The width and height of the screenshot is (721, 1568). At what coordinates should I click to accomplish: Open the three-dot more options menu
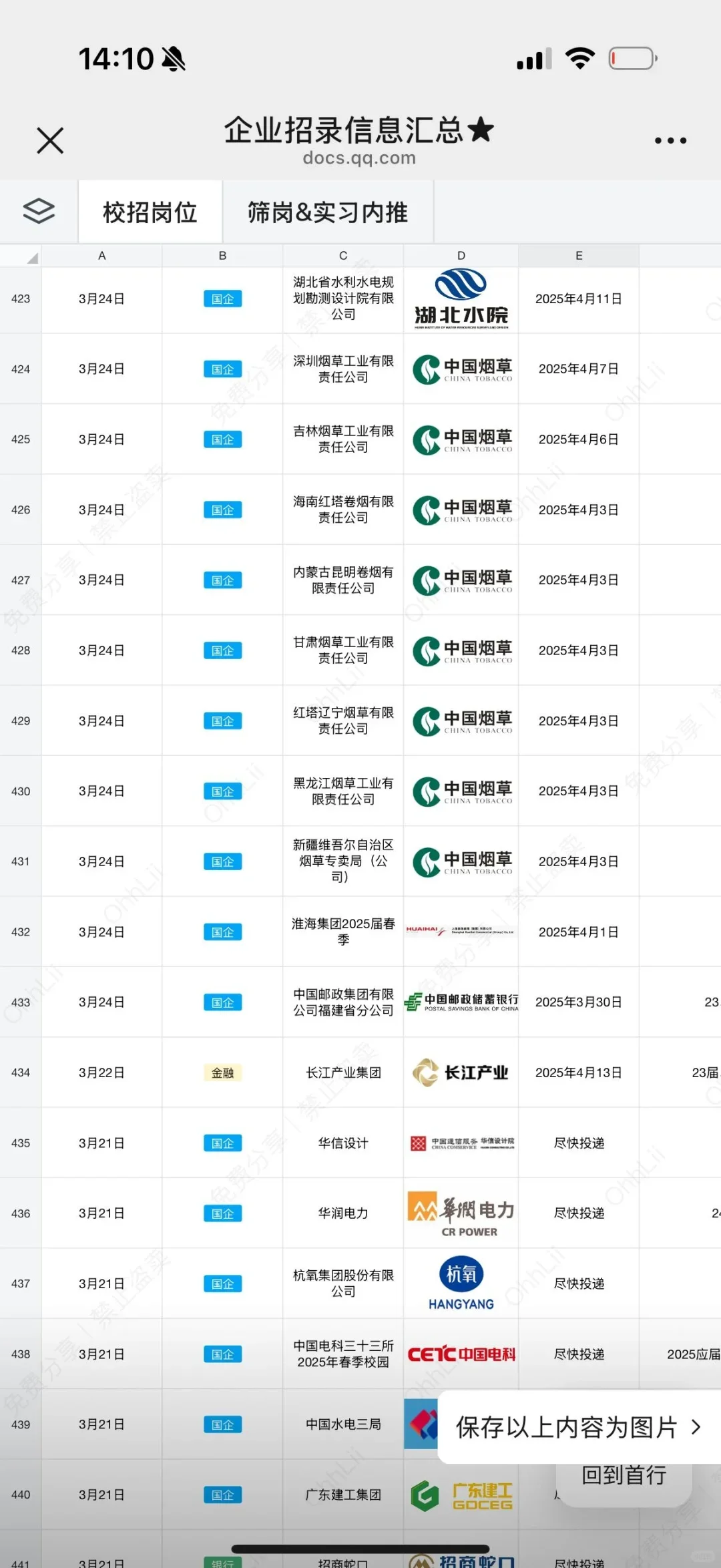pyautogui.click(x=670, y=140)
